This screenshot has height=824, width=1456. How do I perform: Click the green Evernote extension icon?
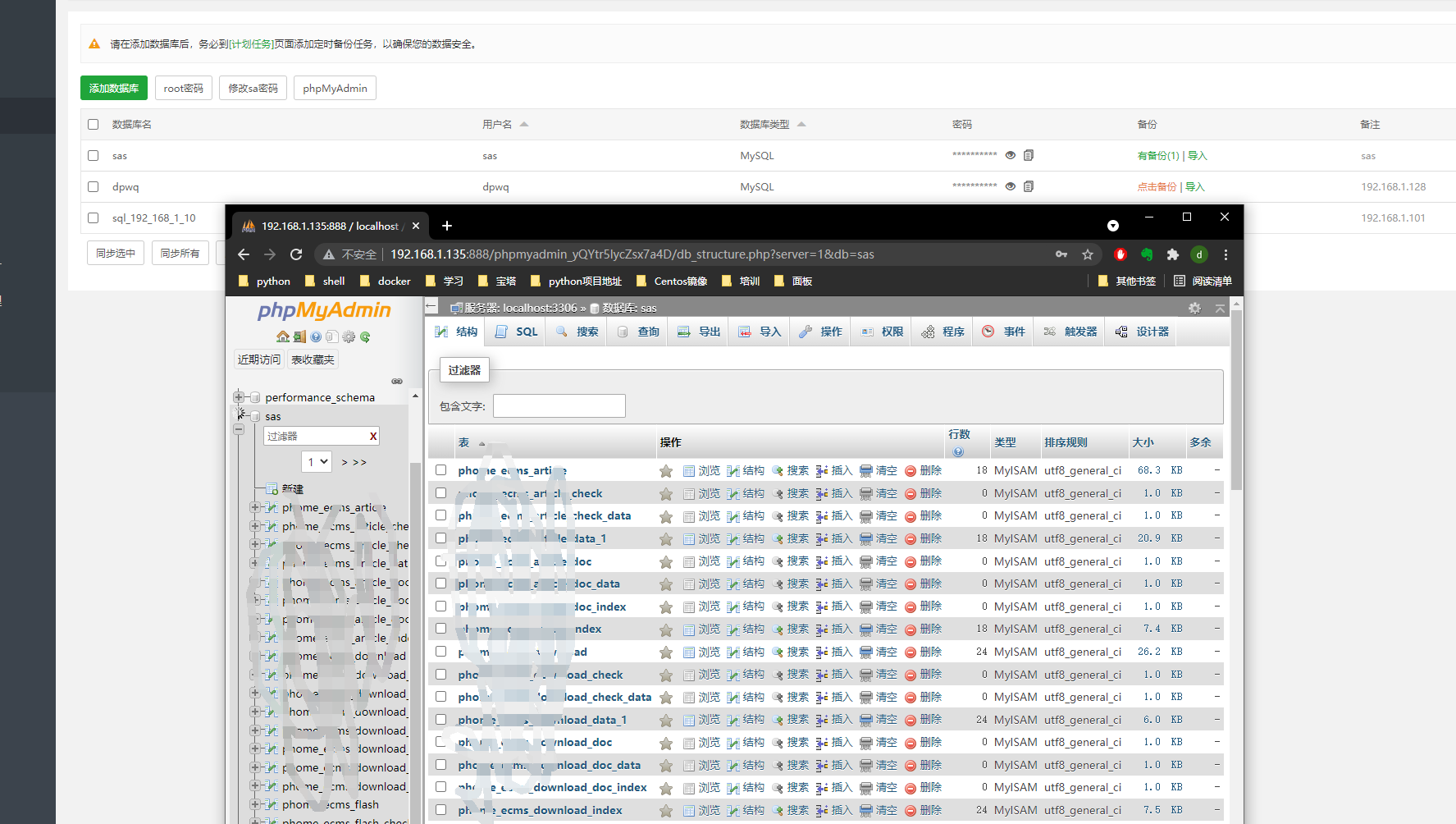1147,254
